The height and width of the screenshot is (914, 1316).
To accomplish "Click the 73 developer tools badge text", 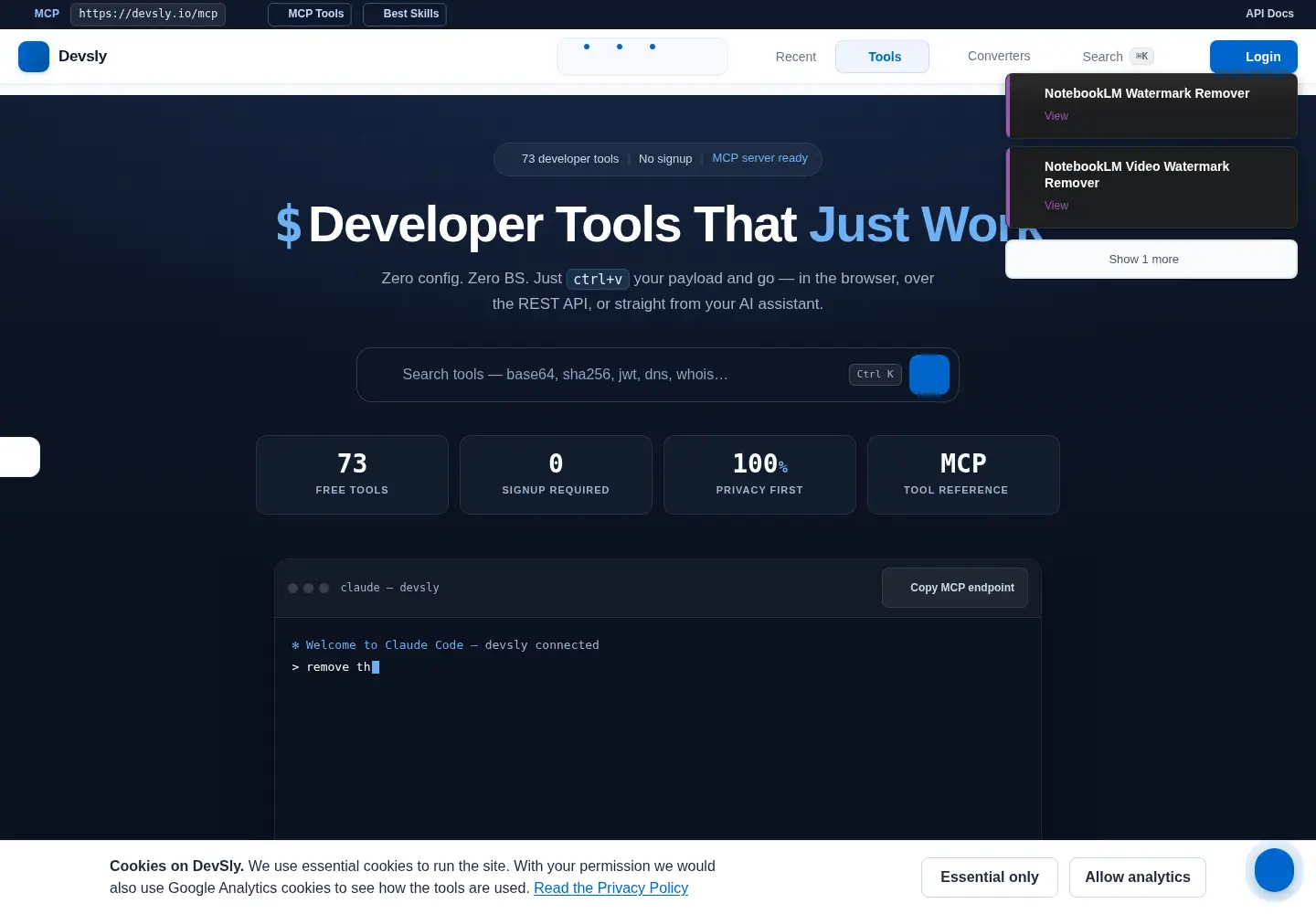I will tap(570, 159).
